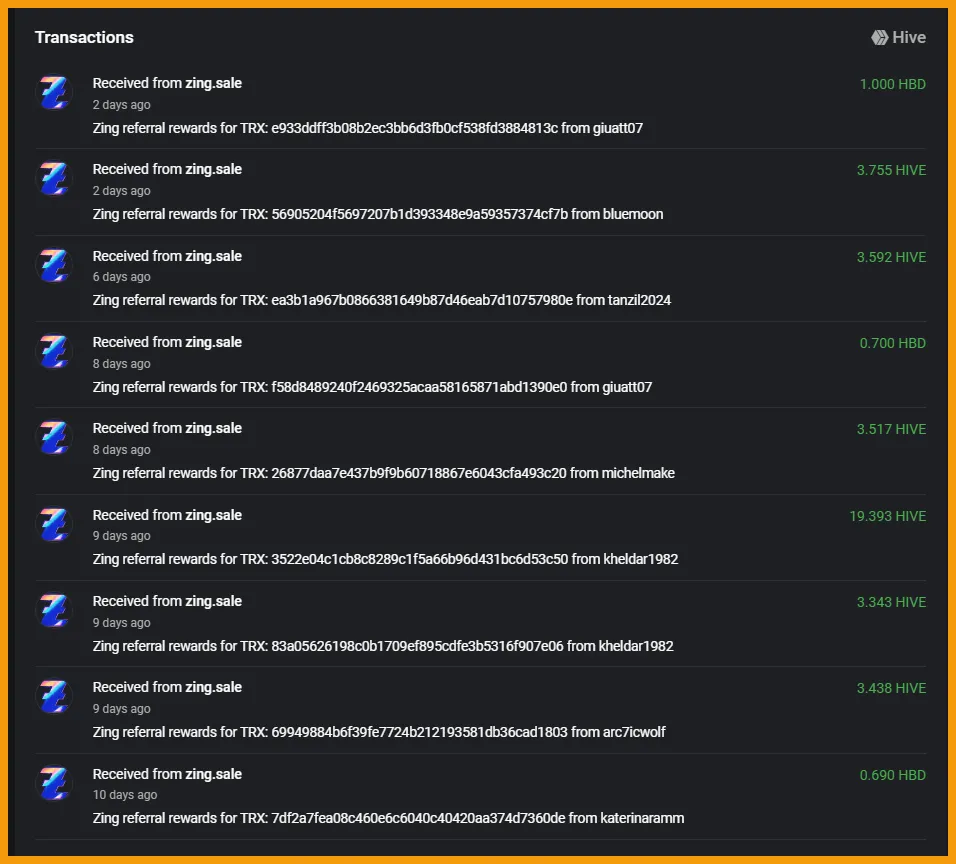Click the 3.343 HIVE amount
This screenshot has height=864, width=956.
point(891,602)
